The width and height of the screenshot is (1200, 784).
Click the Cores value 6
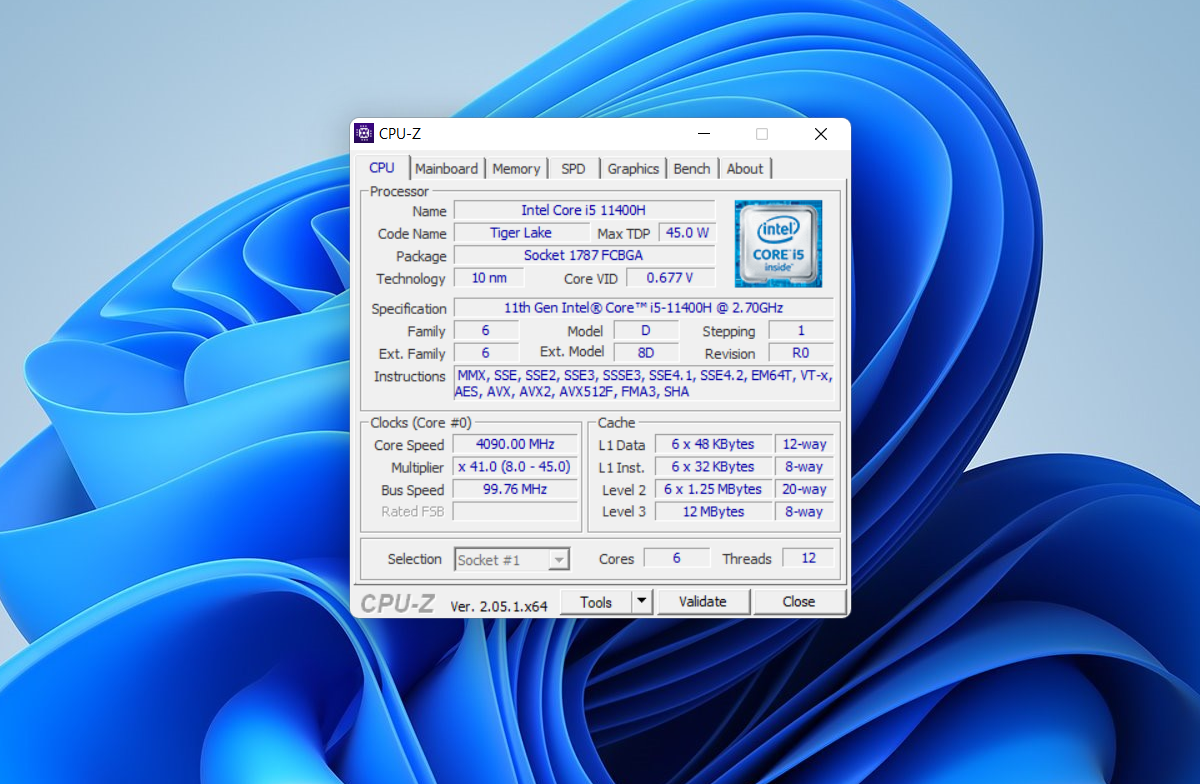677,558
